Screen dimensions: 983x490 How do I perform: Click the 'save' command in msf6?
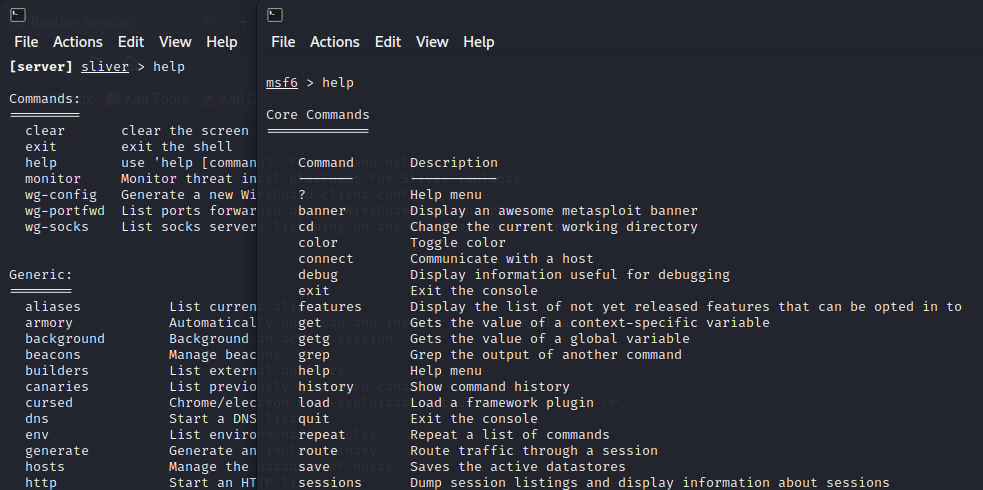314,467
